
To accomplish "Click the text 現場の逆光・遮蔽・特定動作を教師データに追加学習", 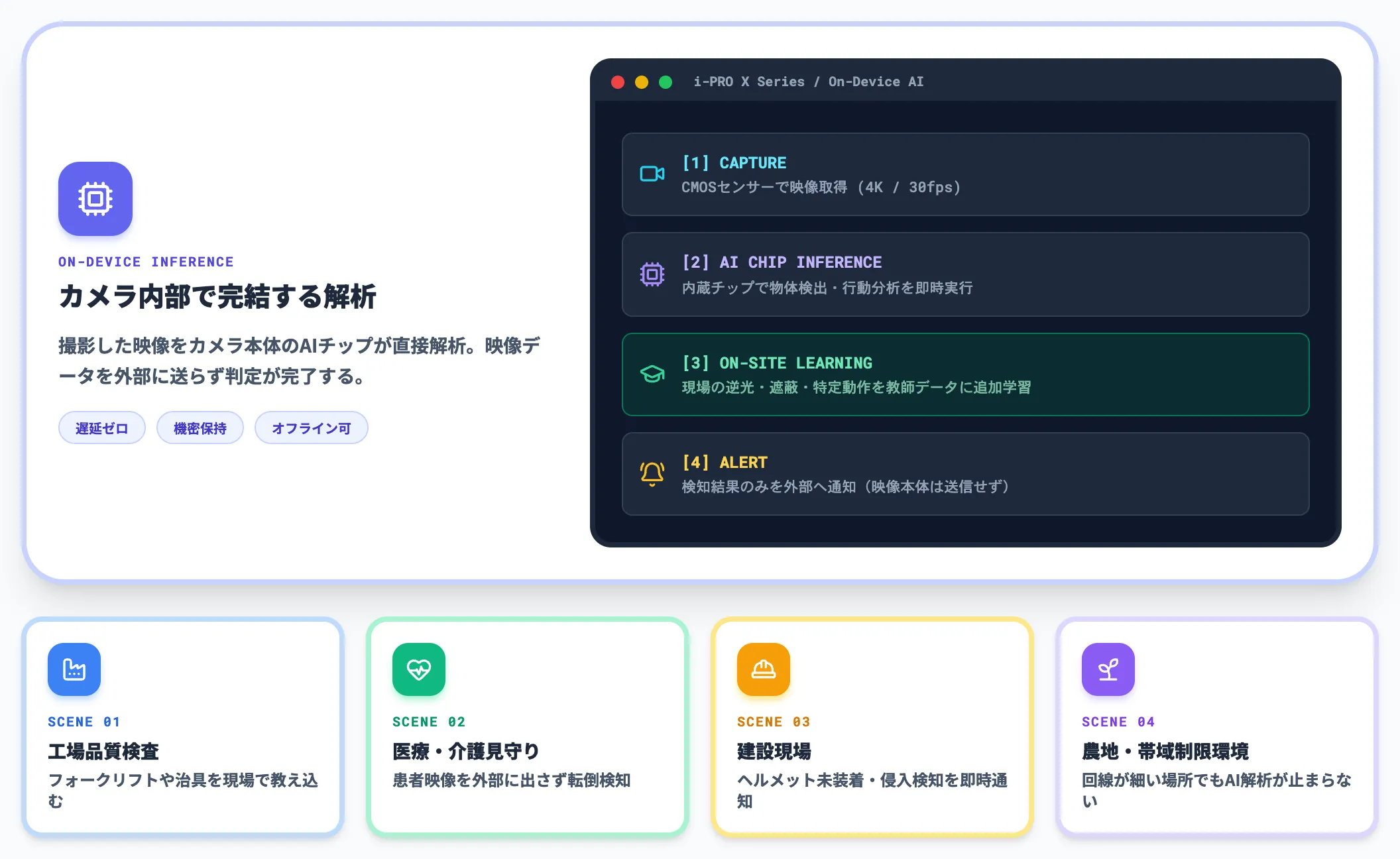I will (x=856, y=388).
